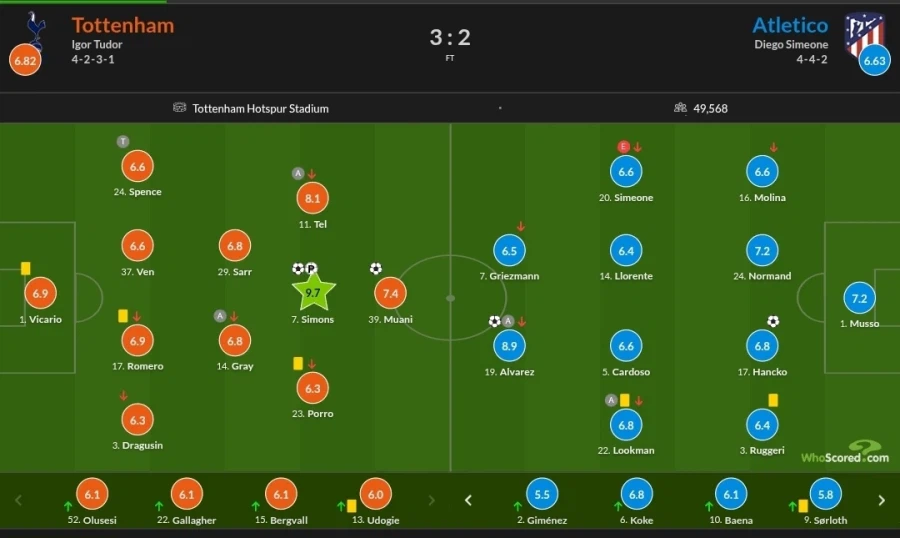The width and height of the screenshot is (900, 538).
Task: Click Atletico's 6.63 team rating badge
Action: [874, 61]
